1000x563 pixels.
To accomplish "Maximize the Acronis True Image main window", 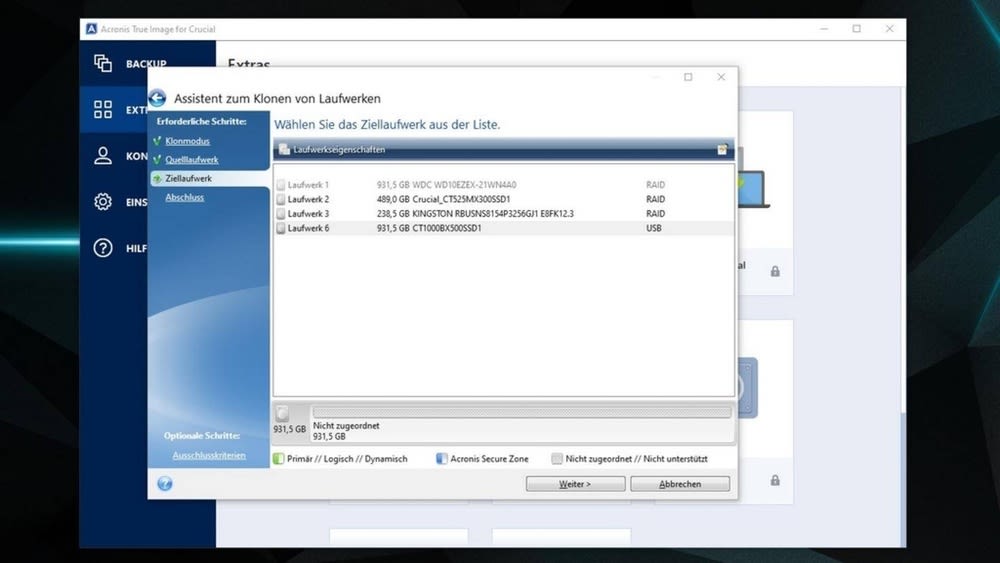I will coord(857,29).
